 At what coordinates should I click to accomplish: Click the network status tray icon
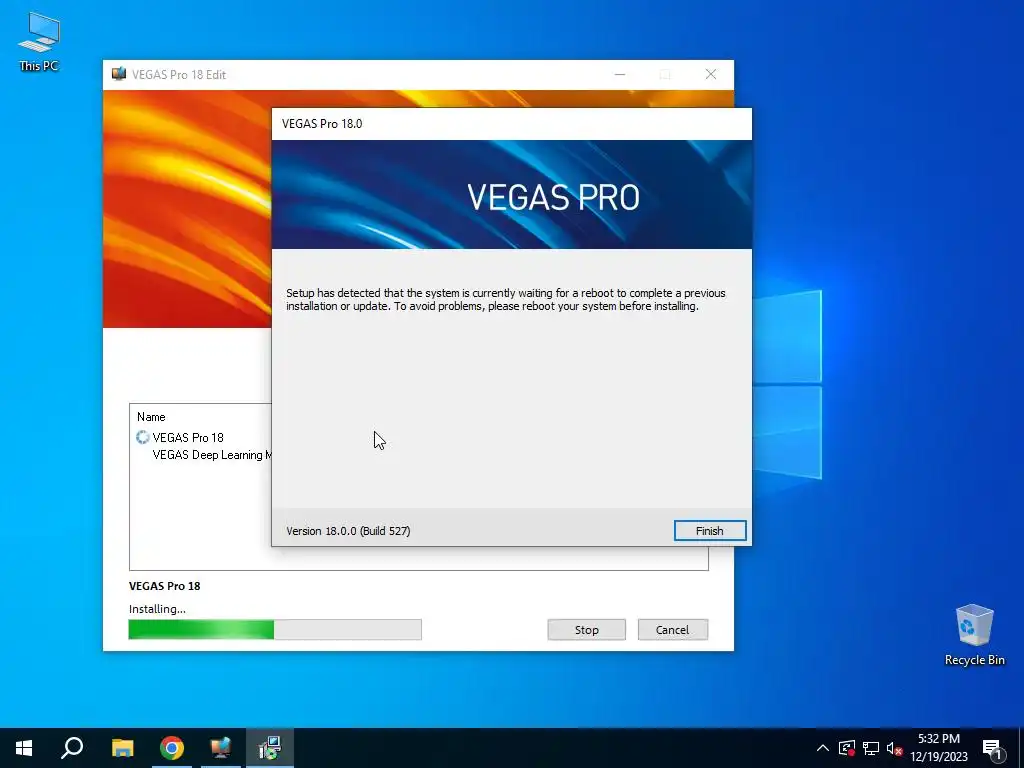click(x=871, y=748)
